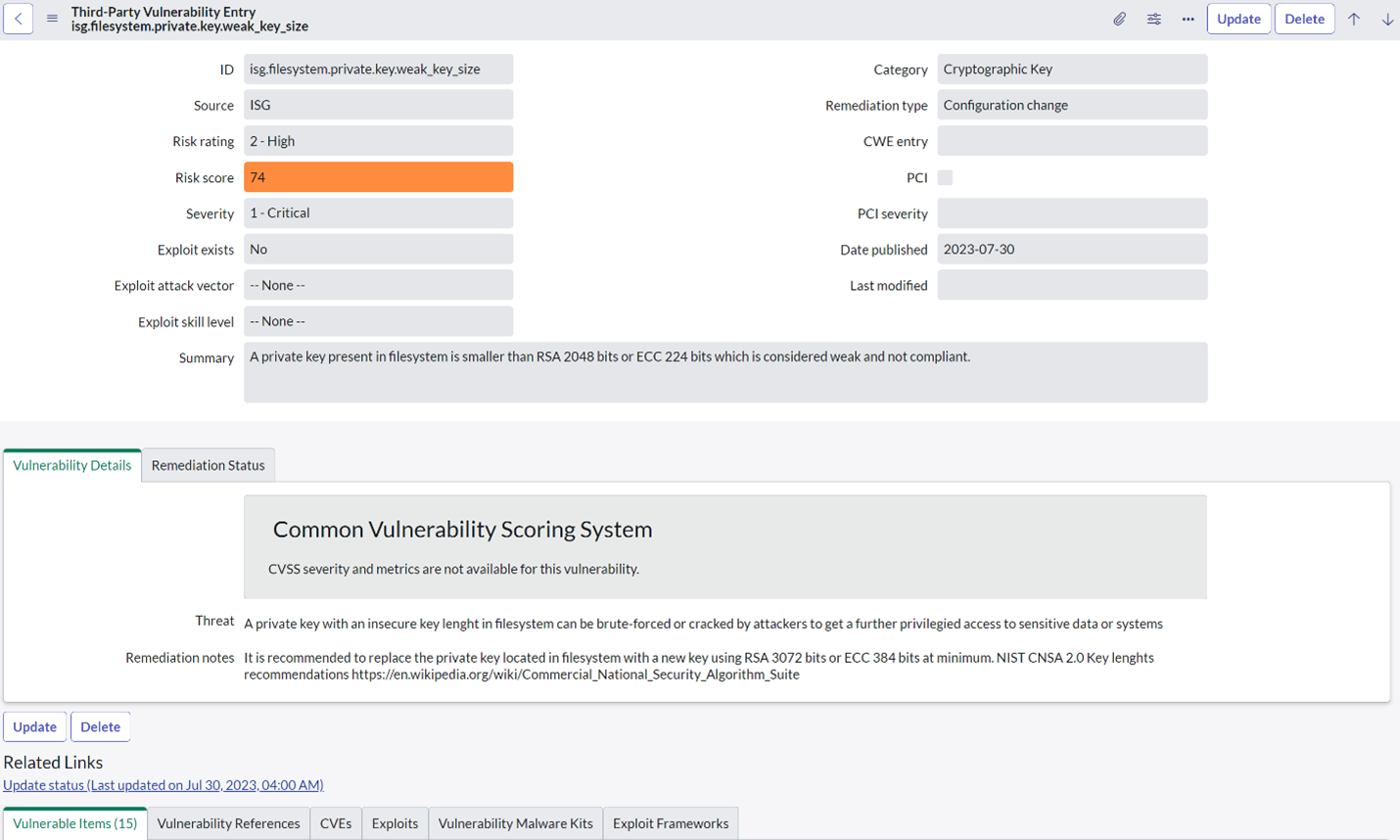Open the Exploit Frameworks tab
Image resolution: width=1400 pixels, height=840 pixels.
tap(671, 823)
